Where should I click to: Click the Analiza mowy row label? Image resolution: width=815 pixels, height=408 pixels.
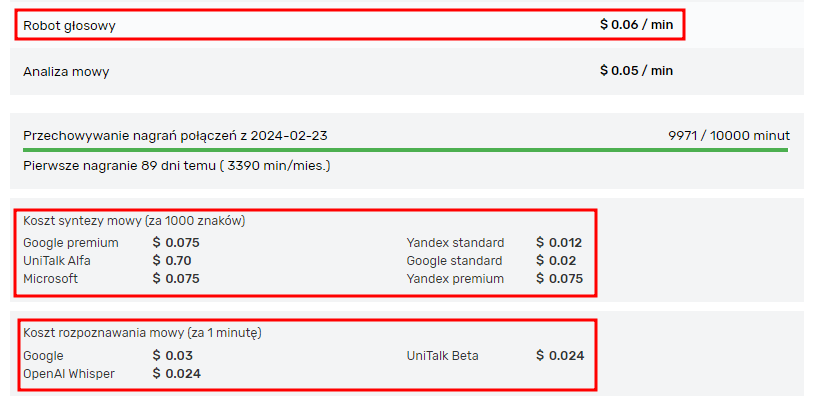(66, 72)
